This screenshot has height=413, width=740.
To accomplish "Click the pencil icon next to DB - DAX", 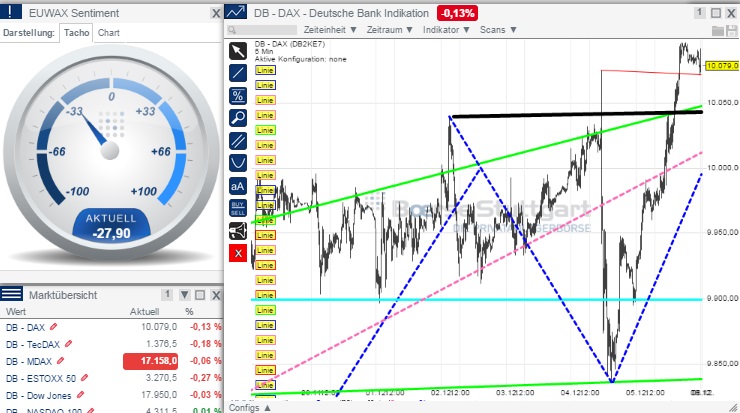I will click(53, 327).
